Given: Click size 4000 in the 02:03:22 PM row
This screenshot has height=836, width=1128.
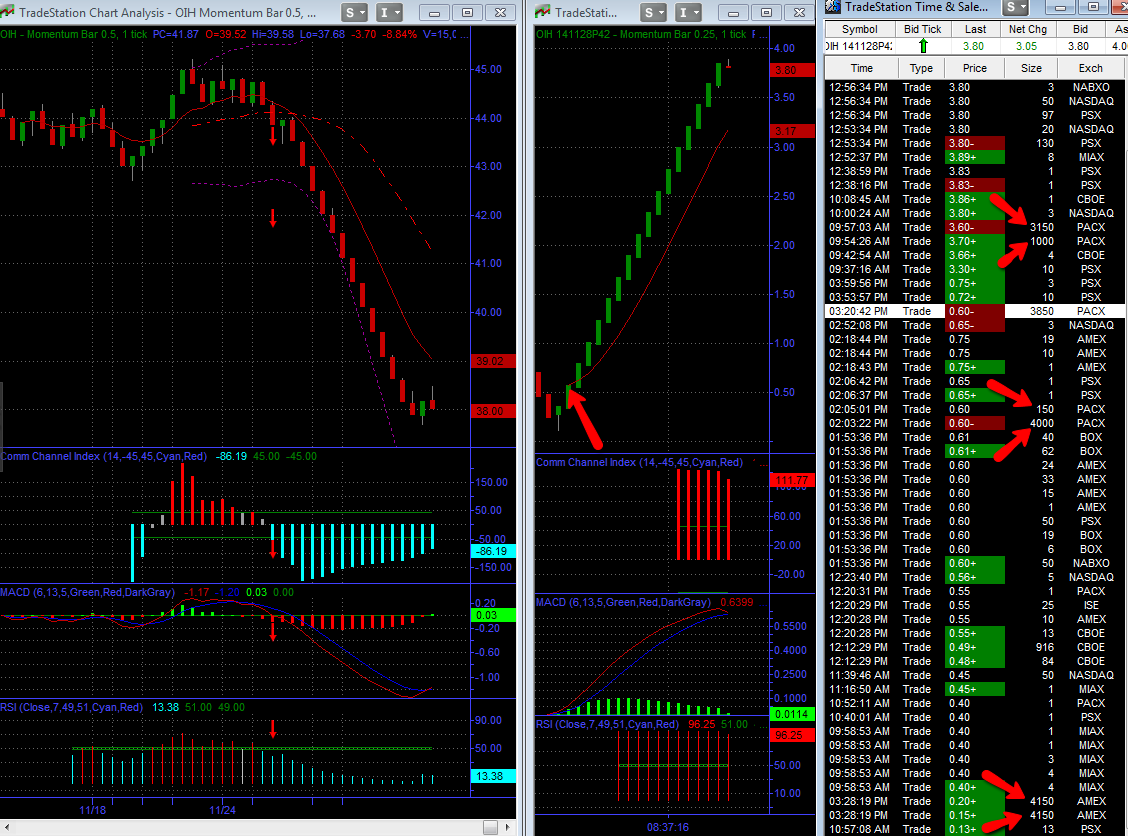Looking at the screenshot, I should [x=1042, y=423].
